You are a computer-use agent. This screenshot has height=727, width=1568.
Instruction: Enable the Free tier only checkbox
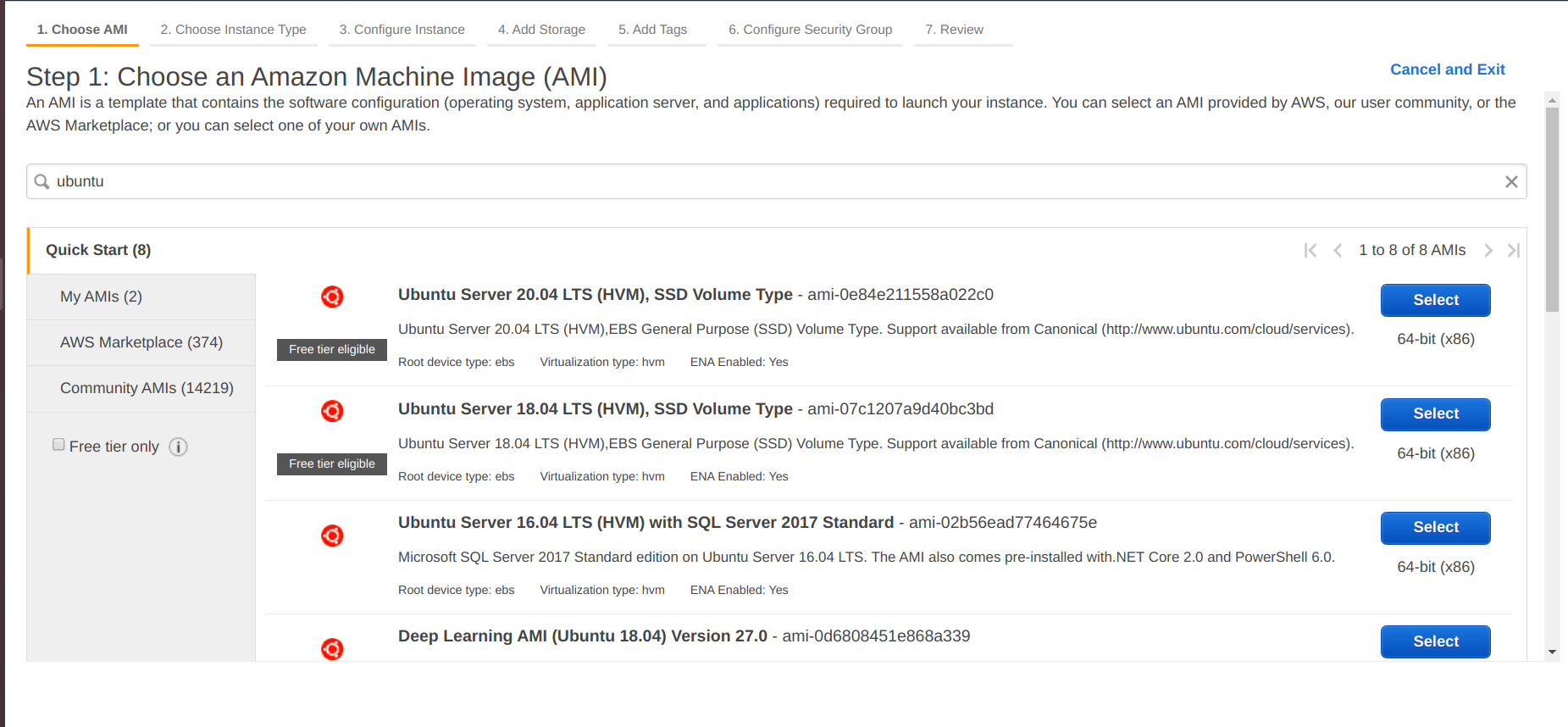pos(58,445)
